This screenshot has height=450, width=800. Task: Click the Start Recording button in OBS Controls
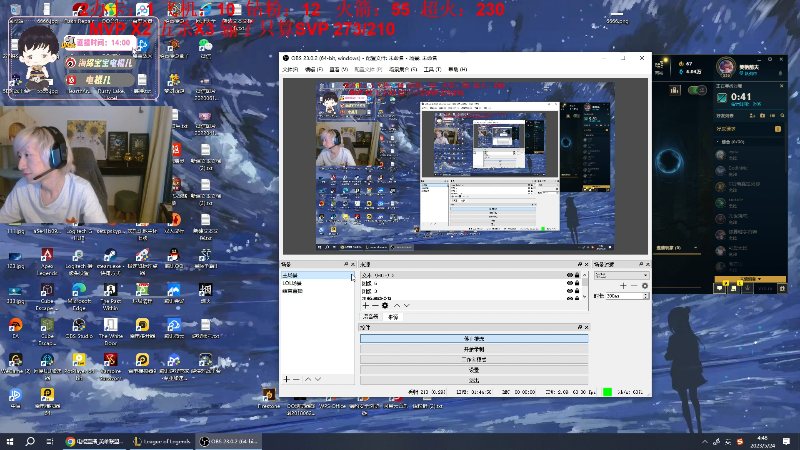[x=474, y=349]
